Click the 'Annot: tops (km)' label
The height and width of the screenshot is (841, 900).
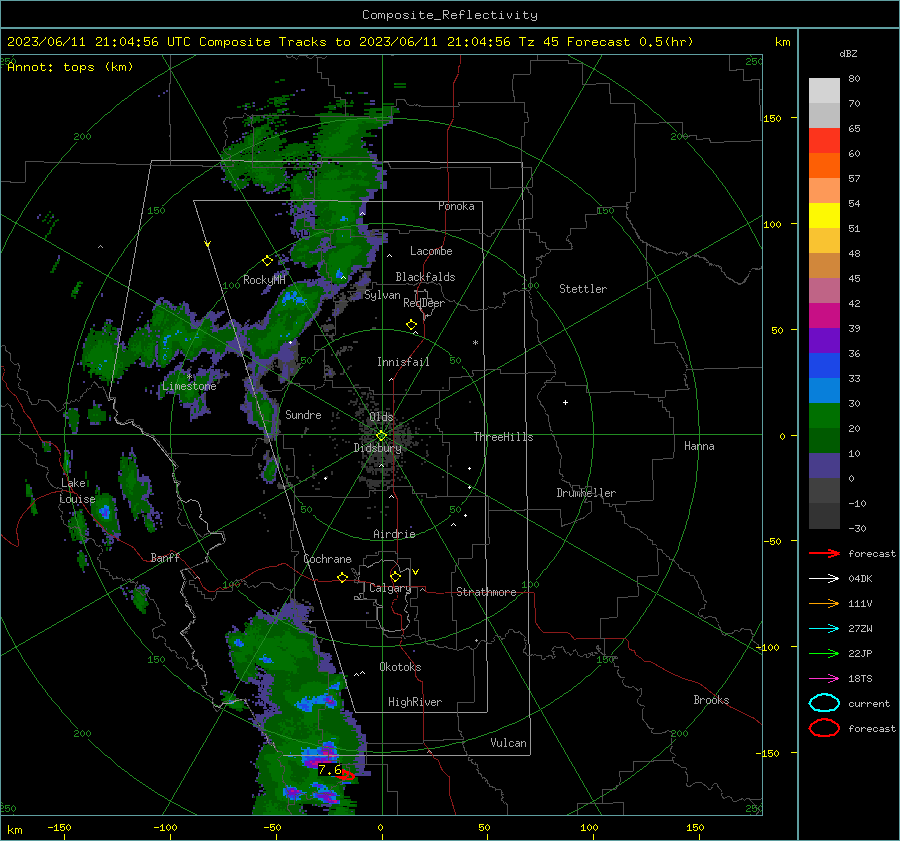70,67
